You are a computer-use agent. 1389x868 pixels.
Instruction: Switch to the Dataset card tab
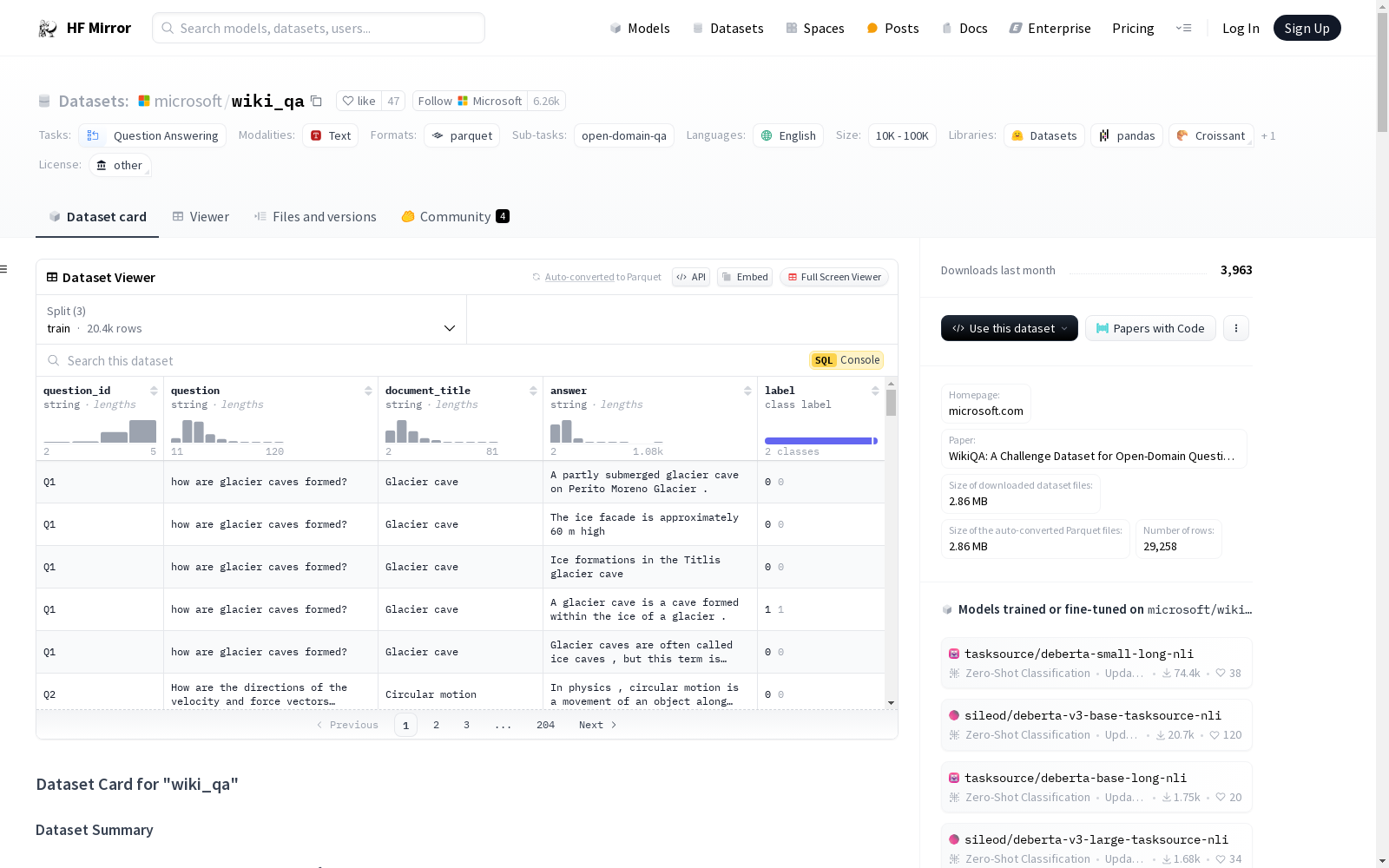[x=97, y=217]
